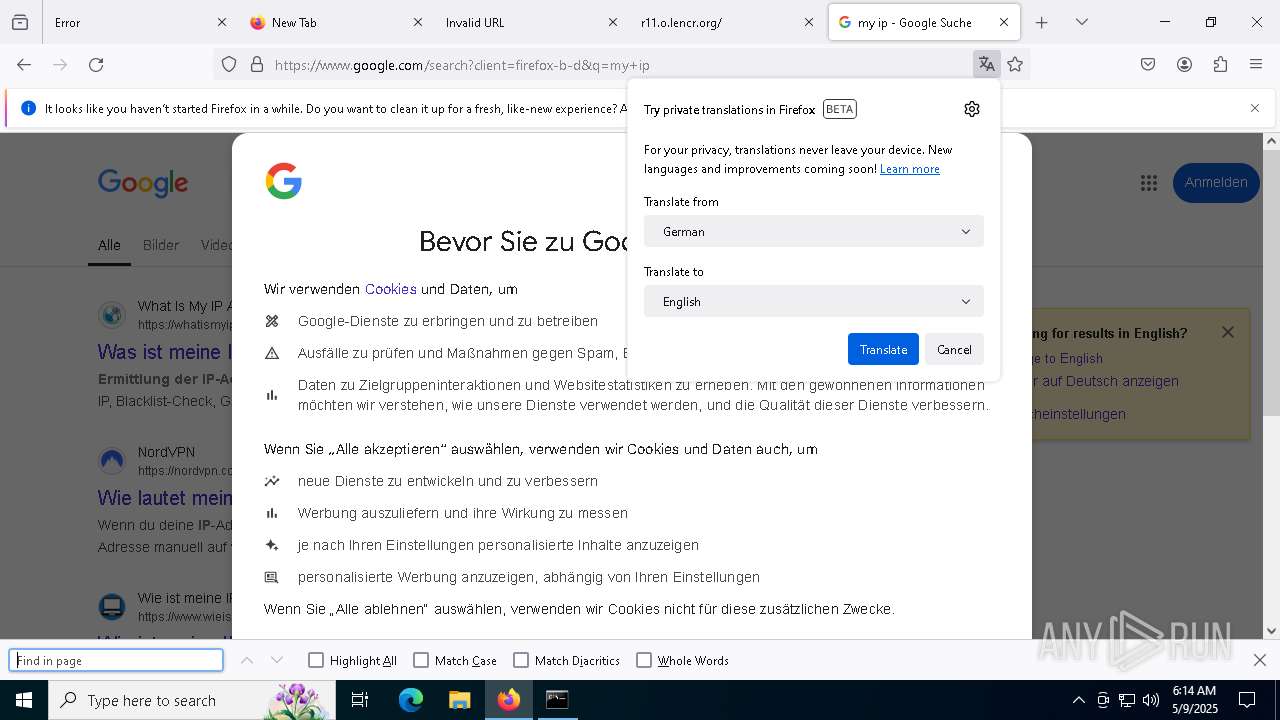The height and width of the screenshot is (720, 1280).
Task: Open the Translate to English dropdown
Action: 814,301
